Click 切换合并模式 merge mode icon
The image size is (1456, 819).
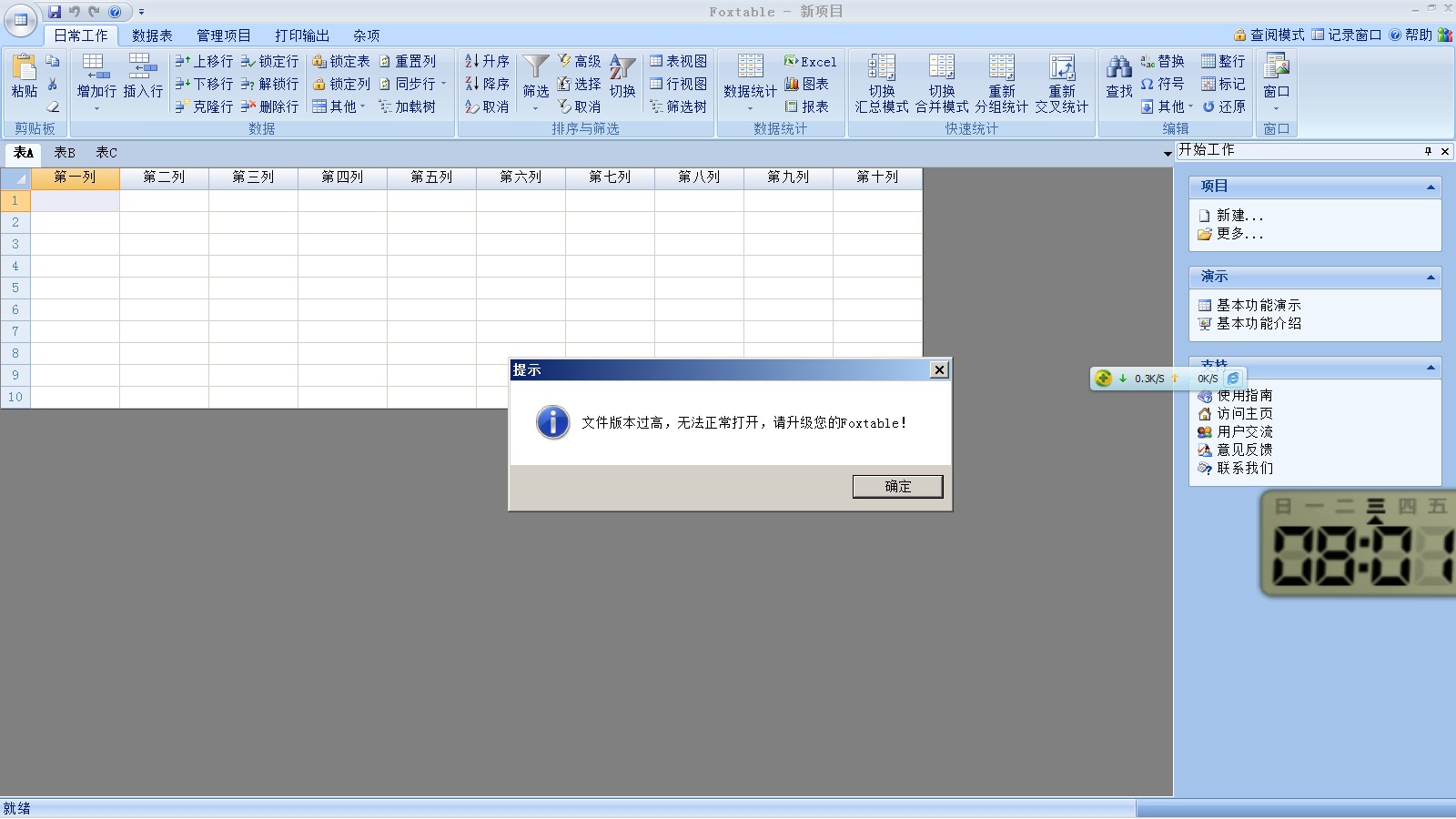pyautogui.click(x=942, y=68)
